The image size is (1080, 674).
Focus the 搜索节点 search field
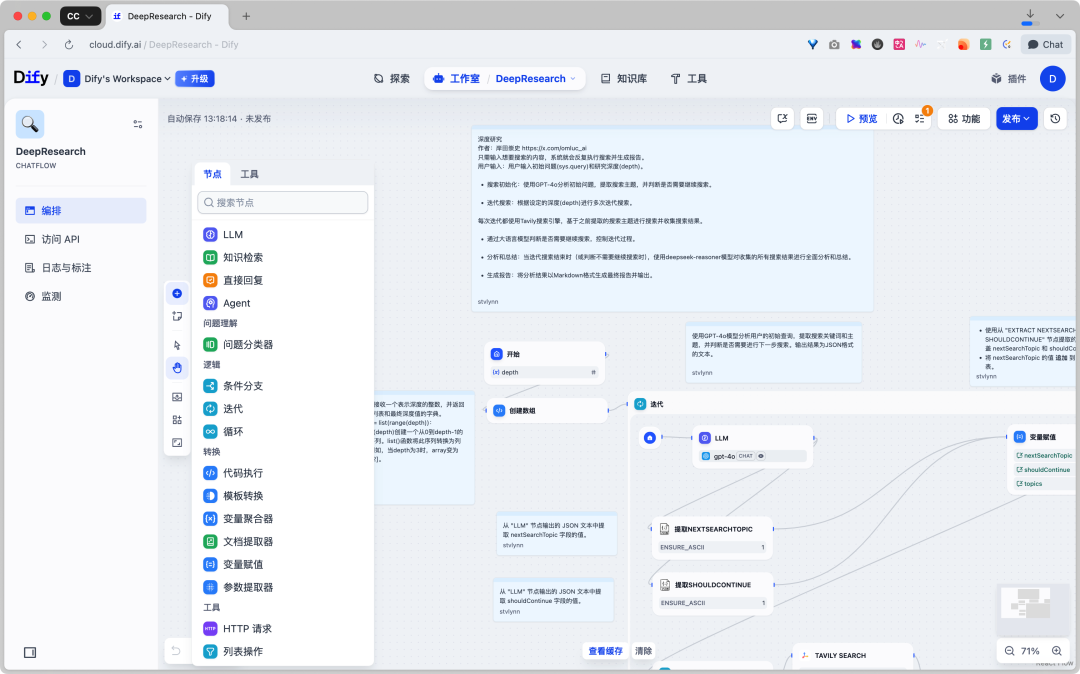[x=282, y=202]
